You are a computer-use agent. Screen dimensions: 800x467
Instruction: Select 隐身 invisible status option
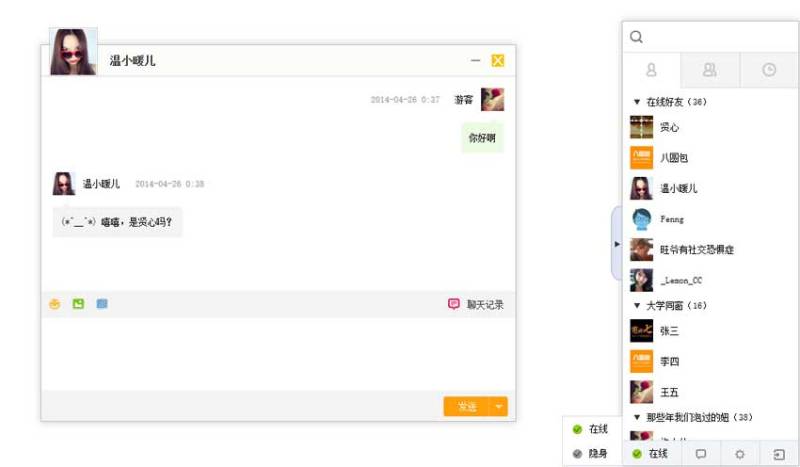(x=591, y=453)
